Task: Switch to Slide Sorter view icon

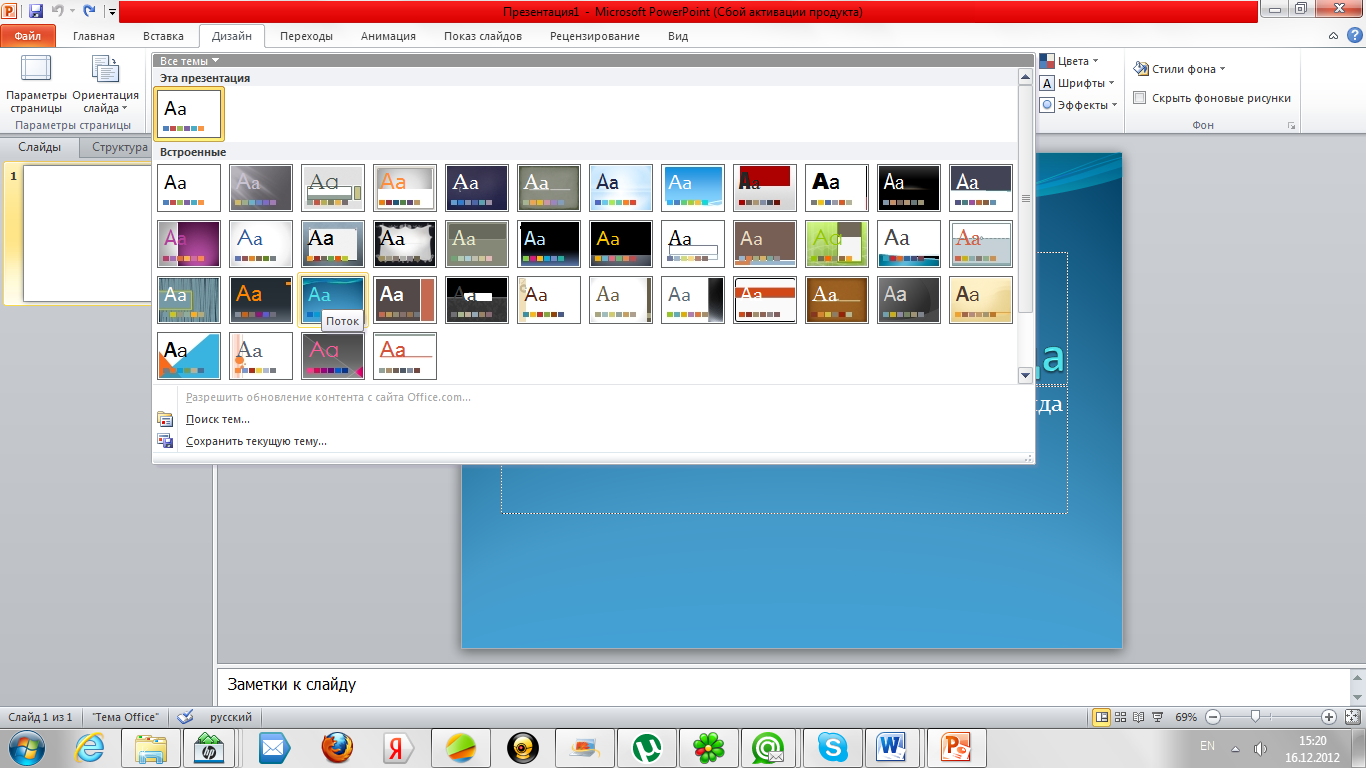Action: pos(1120,717)
